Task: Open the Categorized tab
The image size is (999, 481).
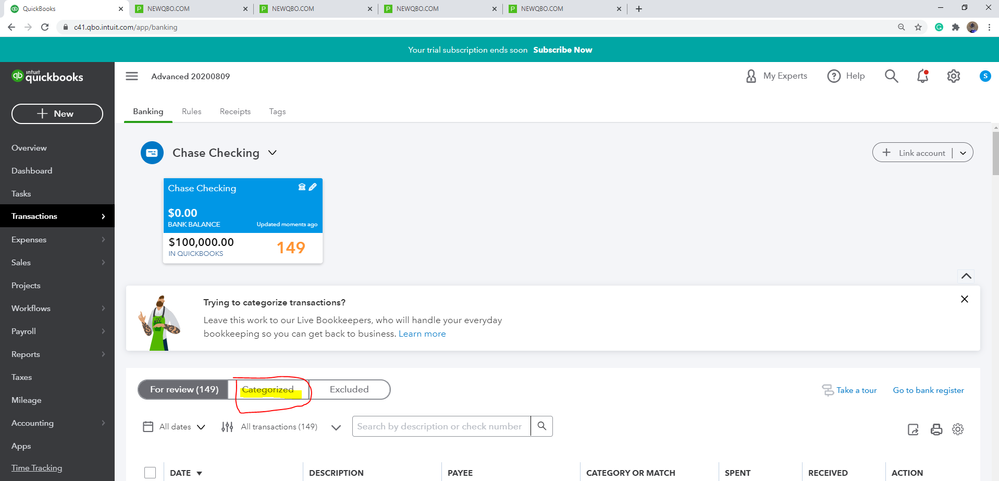Action: [268, 389]
